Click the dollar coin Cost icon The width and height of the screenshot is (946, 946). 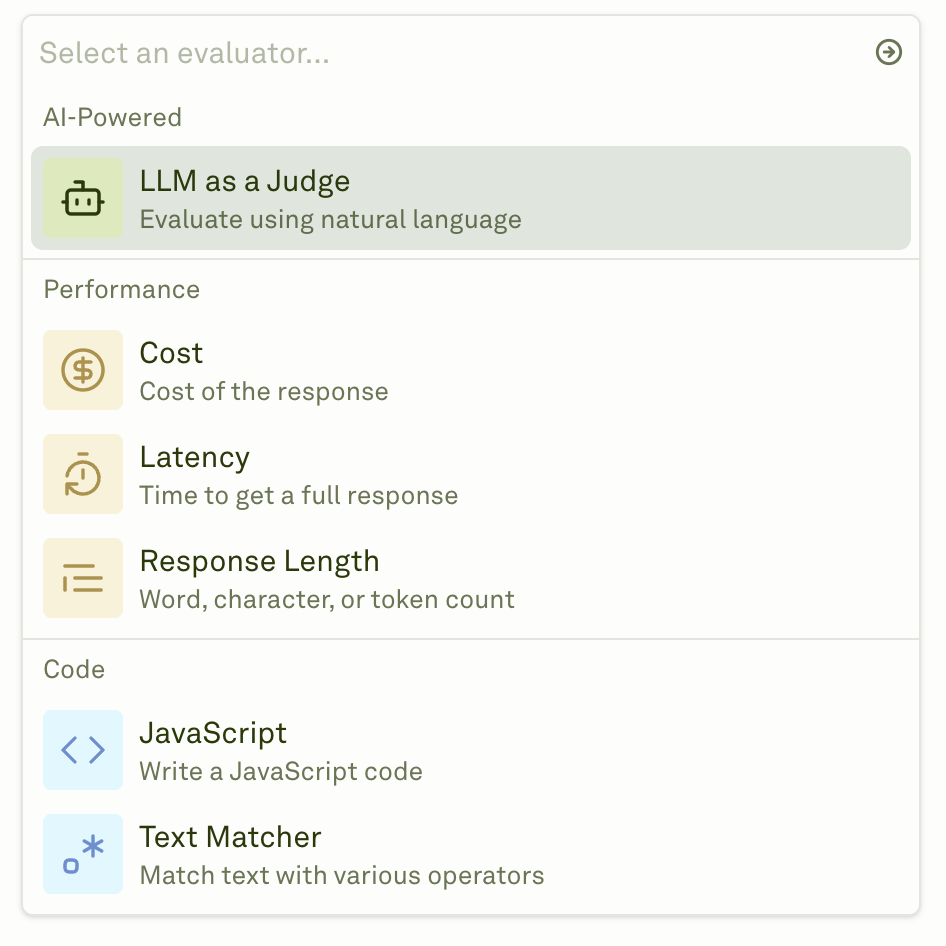[83, 370]
